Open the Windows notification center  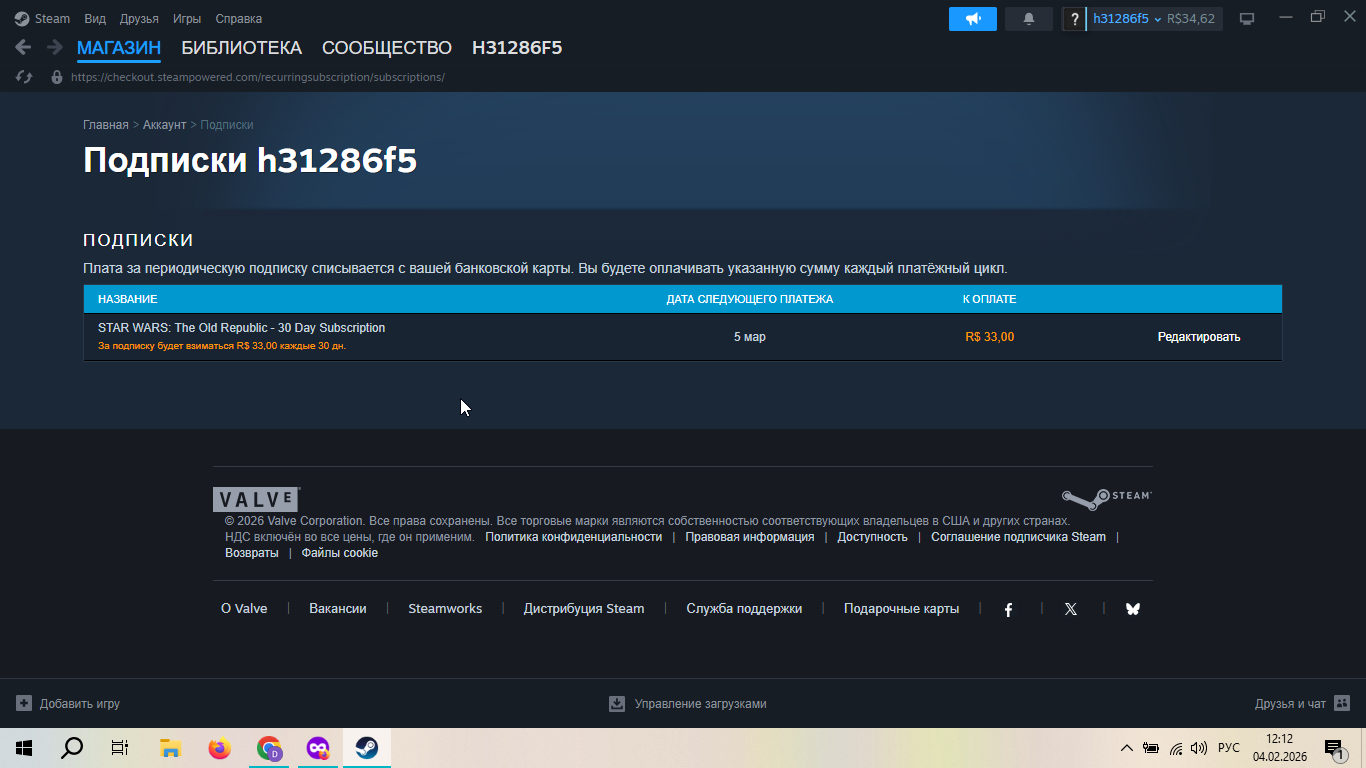click(x=1335, y=748)
